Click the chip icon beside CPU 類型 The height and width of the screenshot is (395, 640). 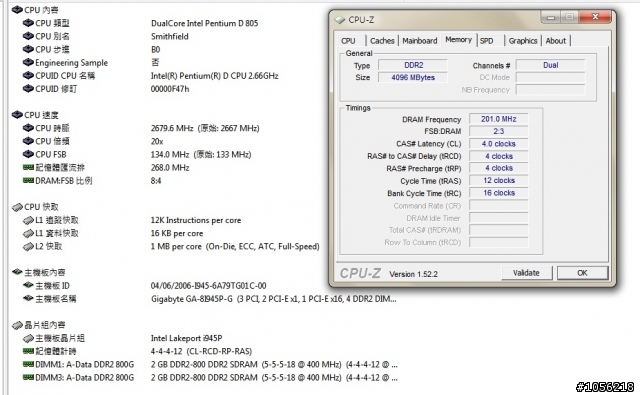click(28, 23)
